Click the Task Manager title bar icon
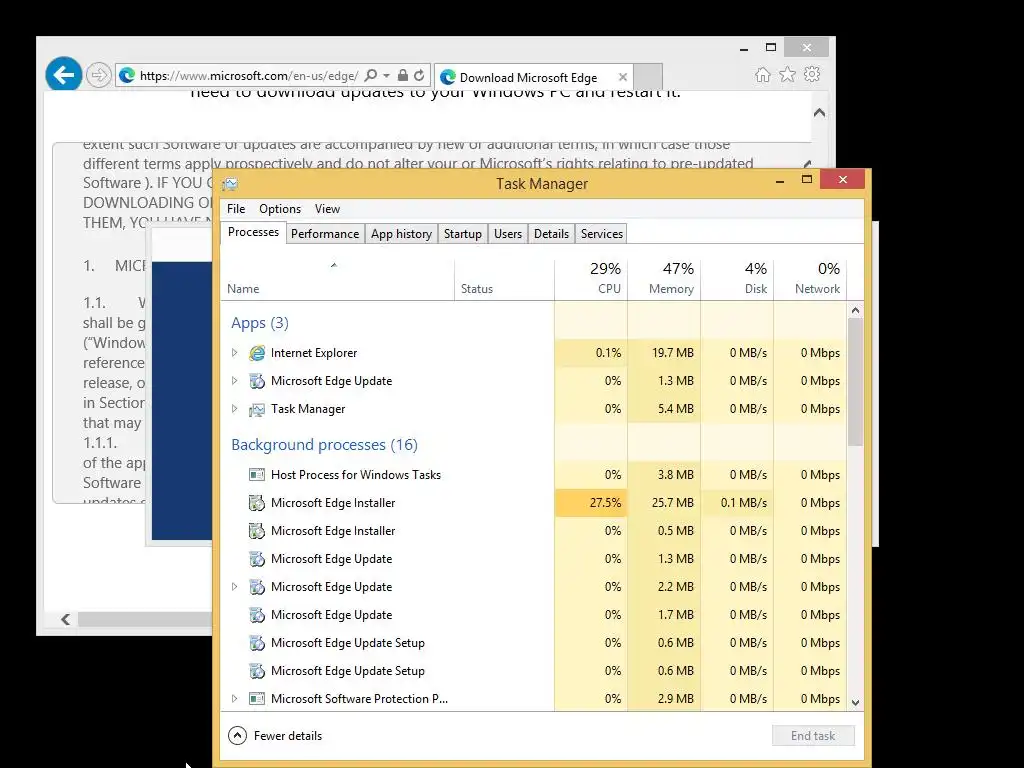This screenshot has width=1024, height=768. pos(230,184)
